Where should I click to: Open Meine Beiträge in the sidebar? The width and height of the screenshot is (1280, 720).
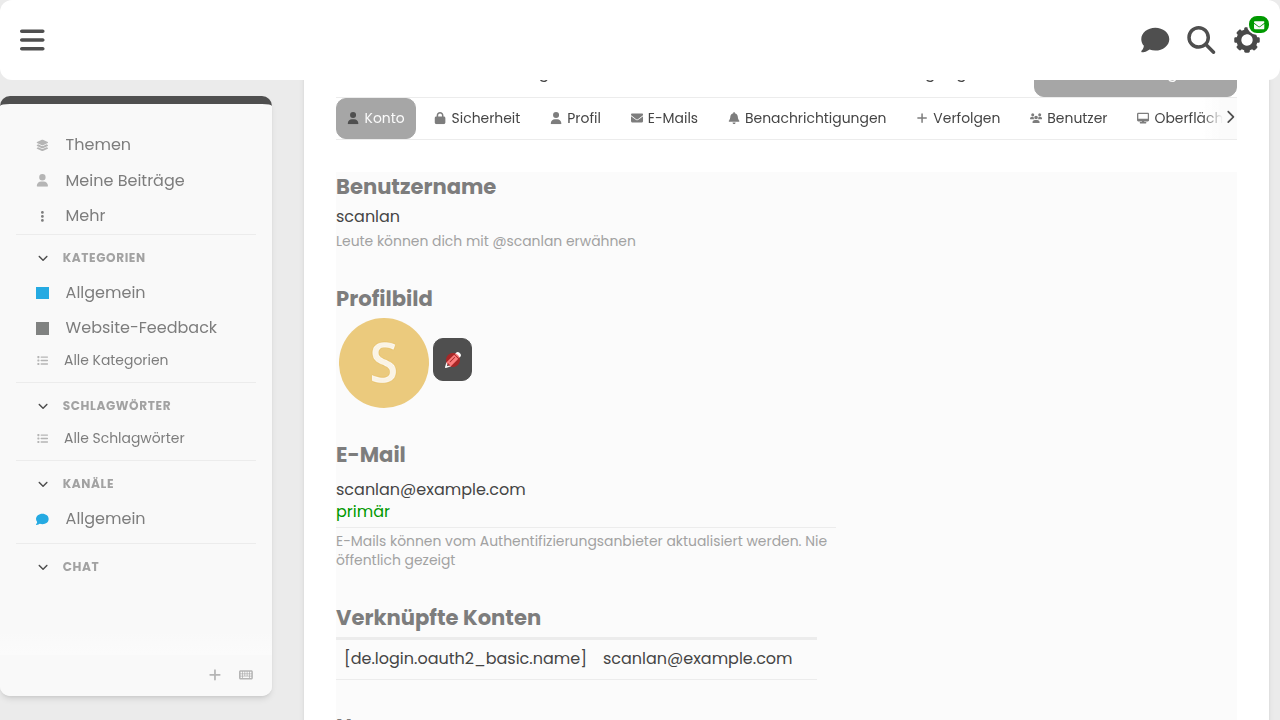point(124,181)
